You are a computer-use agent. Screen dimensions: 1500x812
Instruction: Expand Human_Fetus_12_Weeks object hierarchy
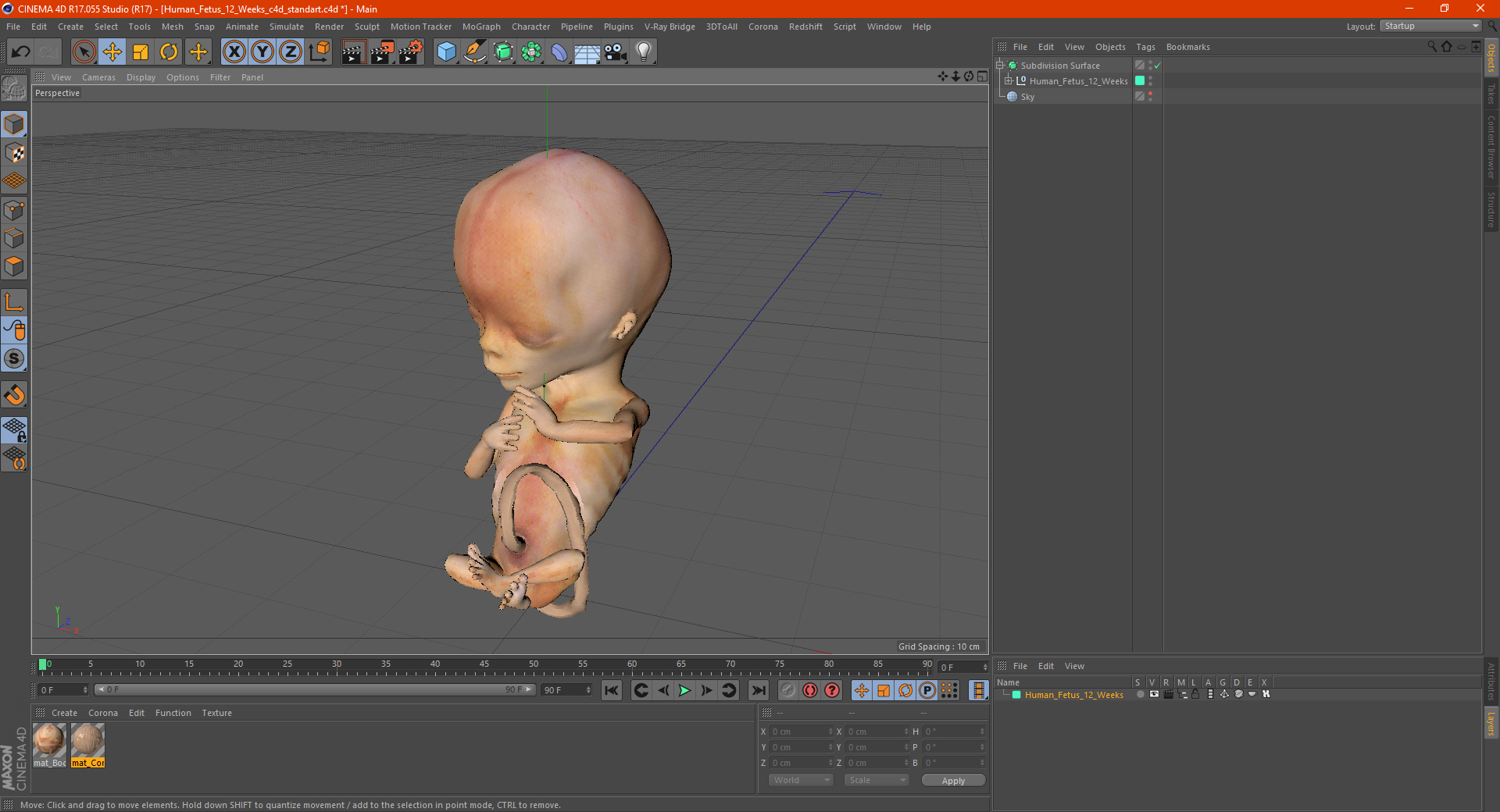point(1008,80)
